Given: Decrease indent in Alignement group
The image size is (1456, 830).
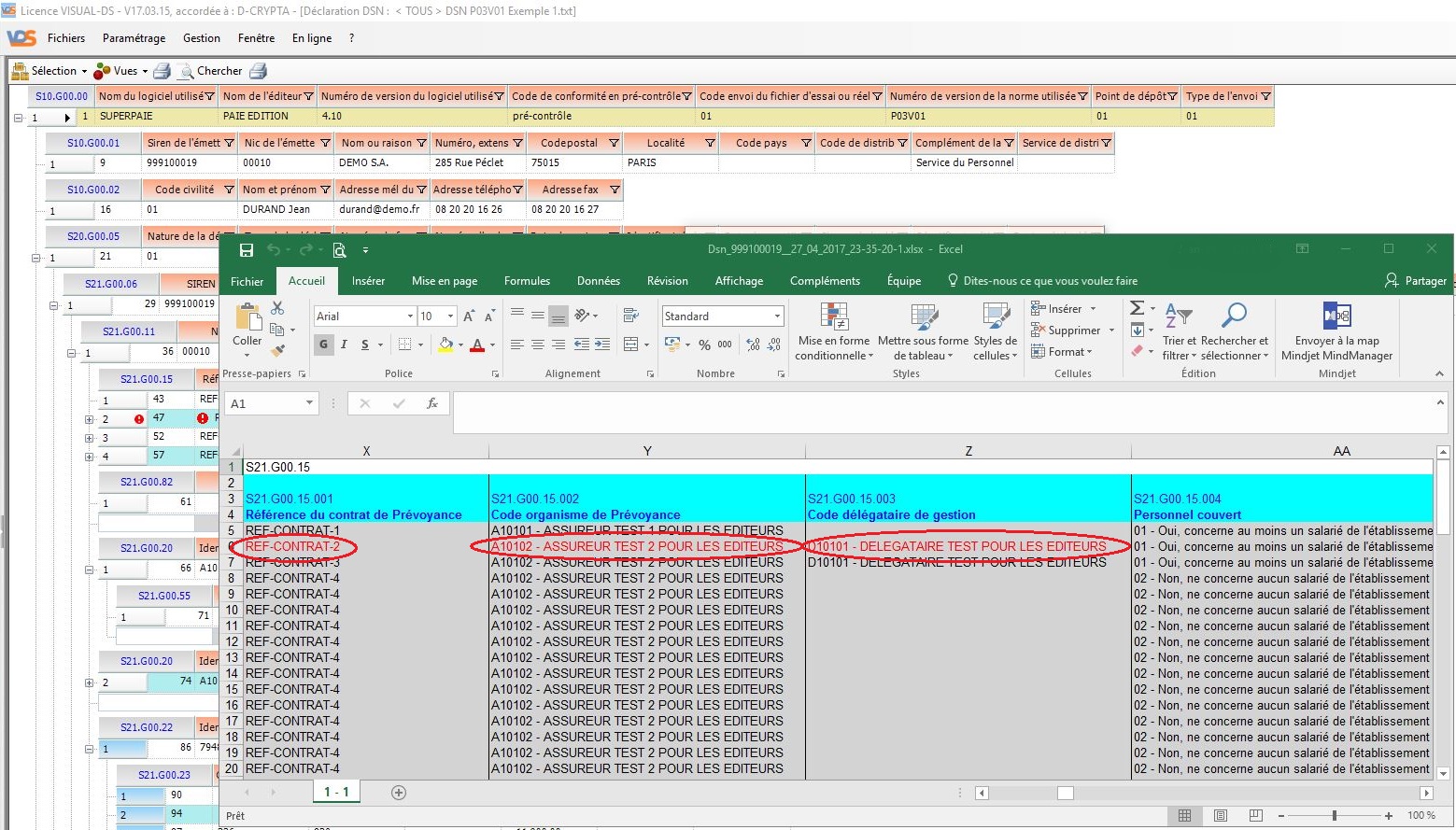Looking at the screenshot, I should click(x=582, y=345).
